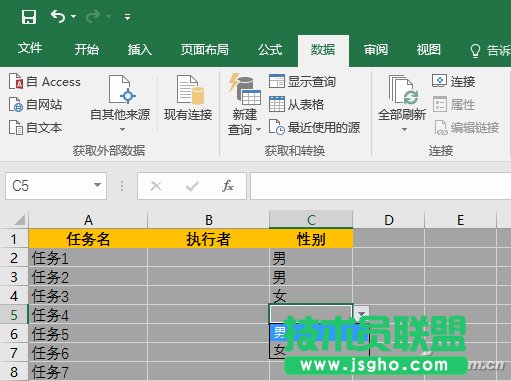The image size is (511, 381).
Task: Open the Name Box dropdown arrow
Action: [97, 185]
